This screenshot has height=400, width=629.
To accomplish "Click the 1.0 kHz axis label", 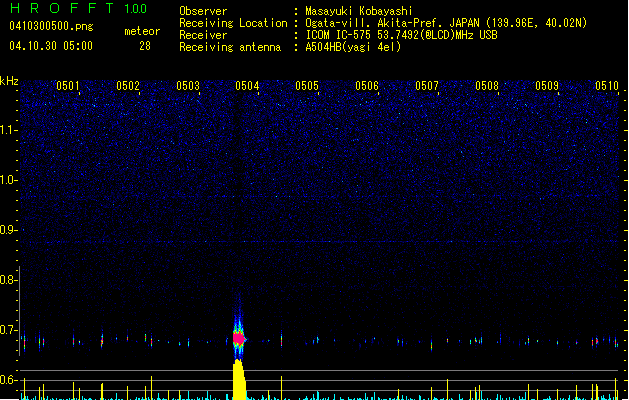I will click(x=9, y=180).
